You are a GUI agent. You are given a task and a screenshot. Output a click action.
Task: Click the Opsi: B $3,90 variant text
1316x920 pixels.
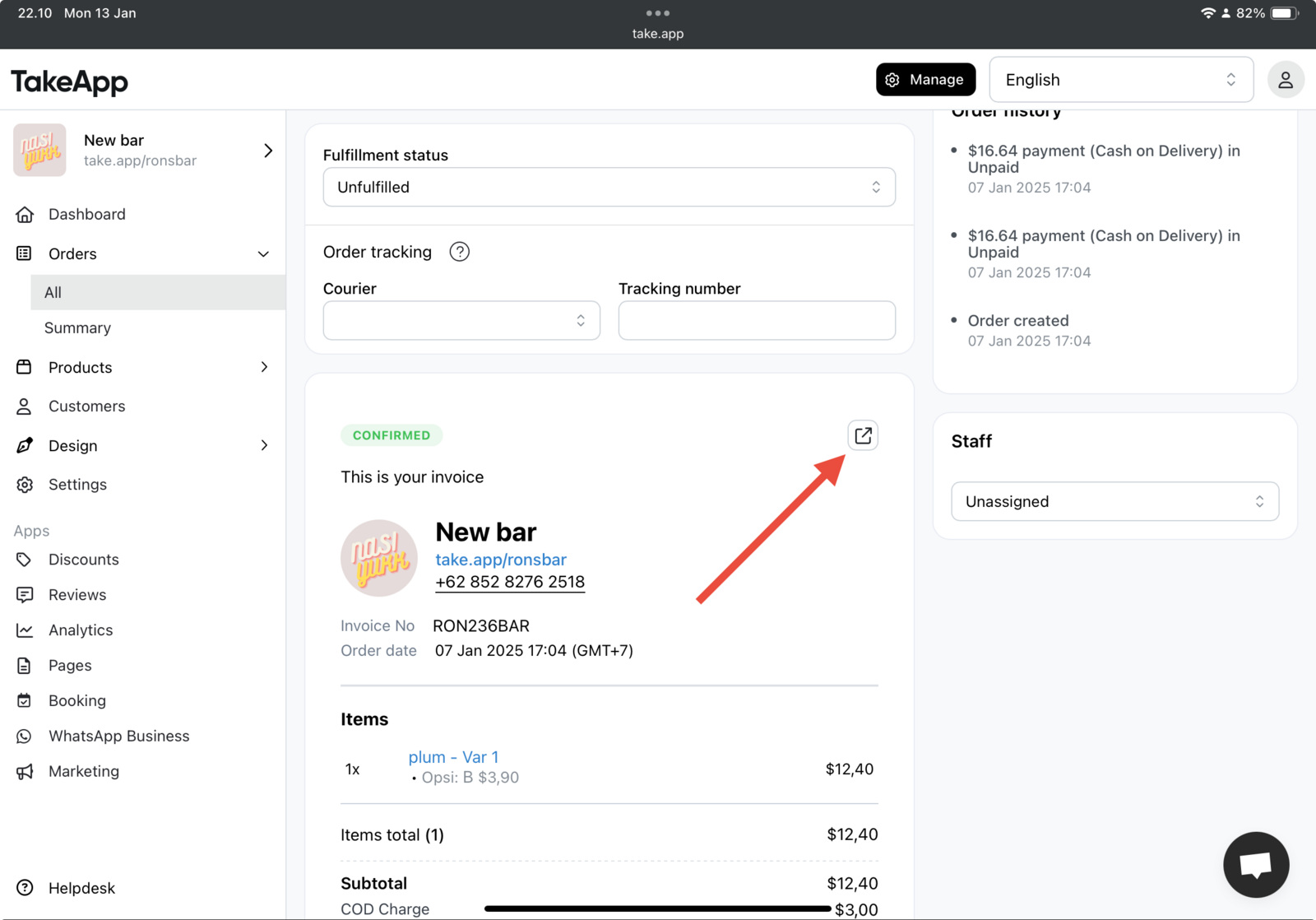[470, 778]
